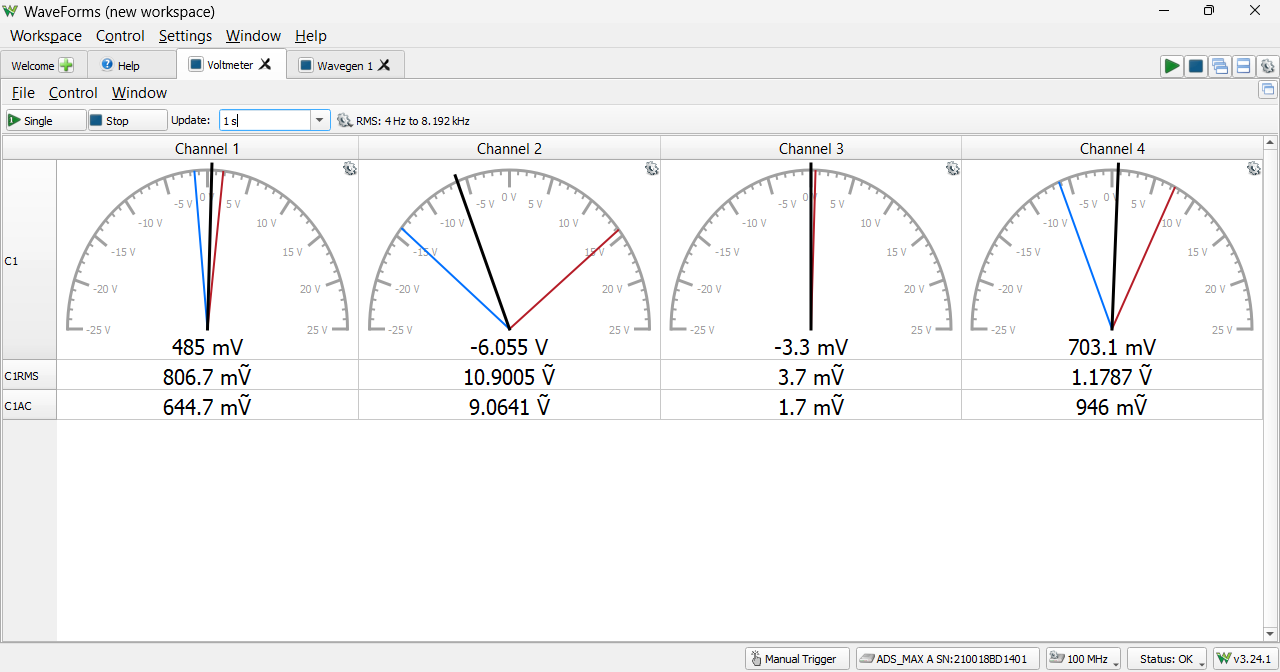Switch to the Wavegen 1 tab

(x=345, y=66)
